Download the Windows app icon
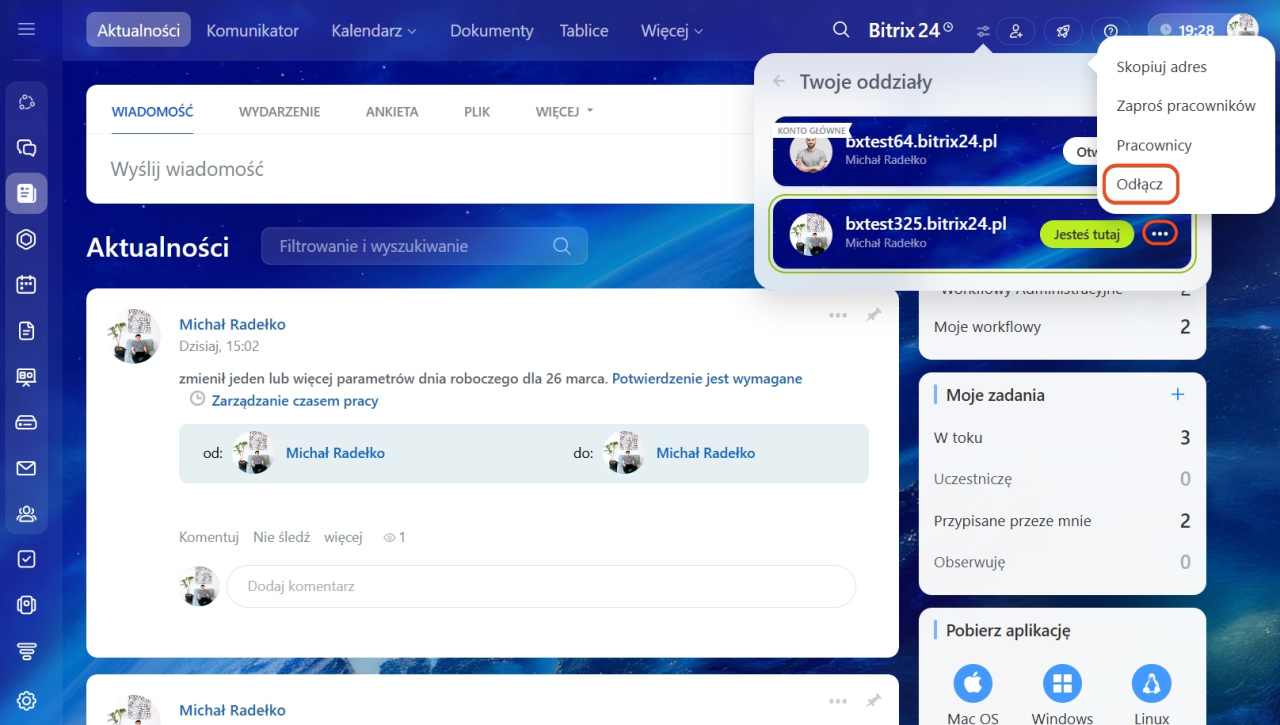 coord(1062,684)
